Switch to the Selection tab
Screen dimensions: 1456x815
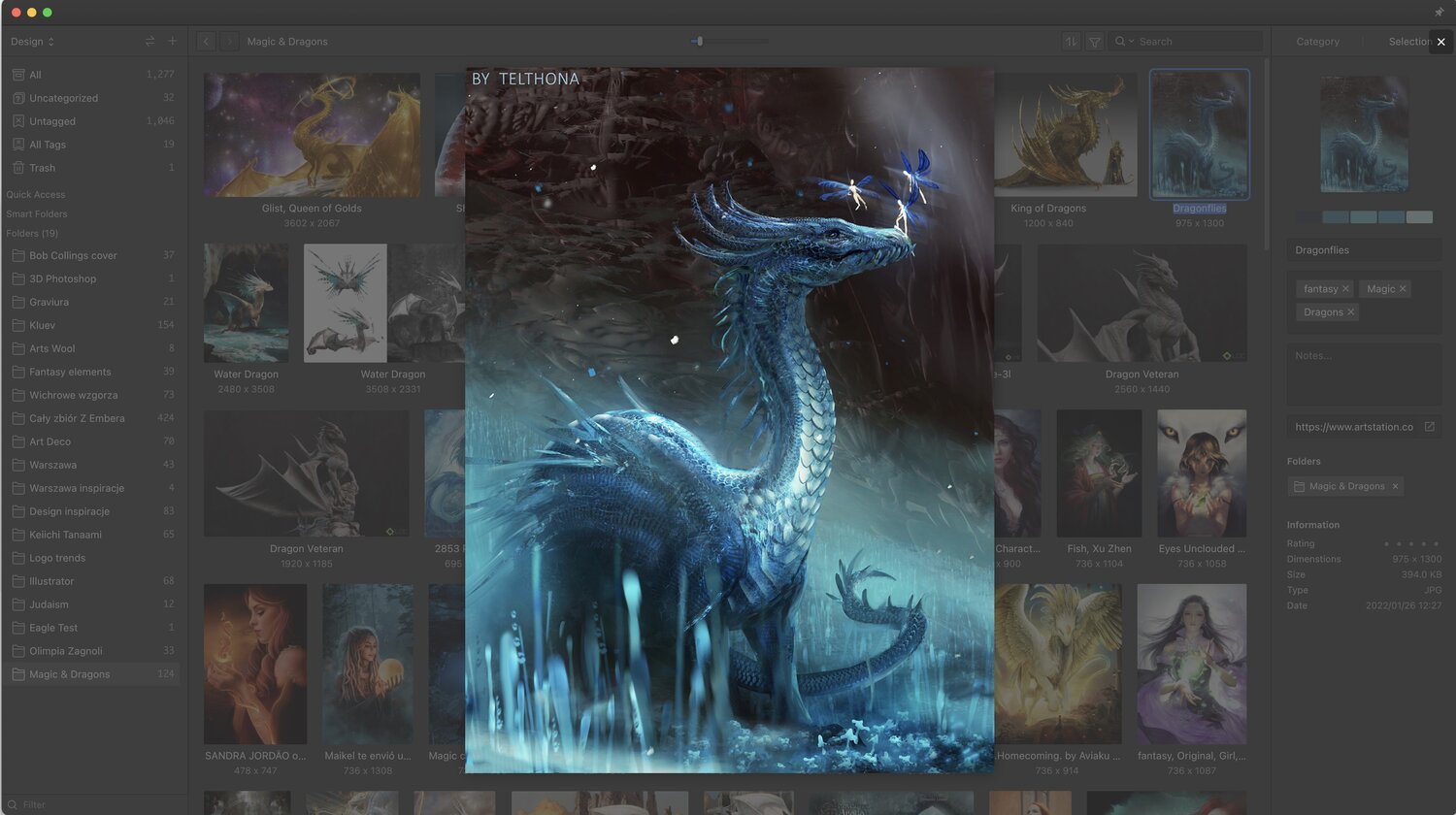point(1409,42)
